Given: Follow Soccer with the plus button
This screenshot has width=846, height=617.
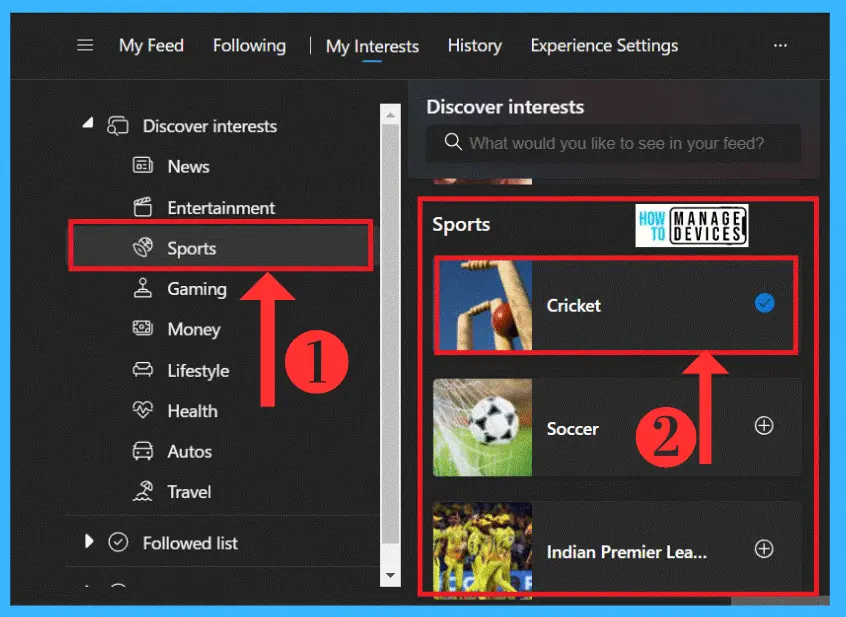Looking at the screenshot, I should (x=764, y=426).
